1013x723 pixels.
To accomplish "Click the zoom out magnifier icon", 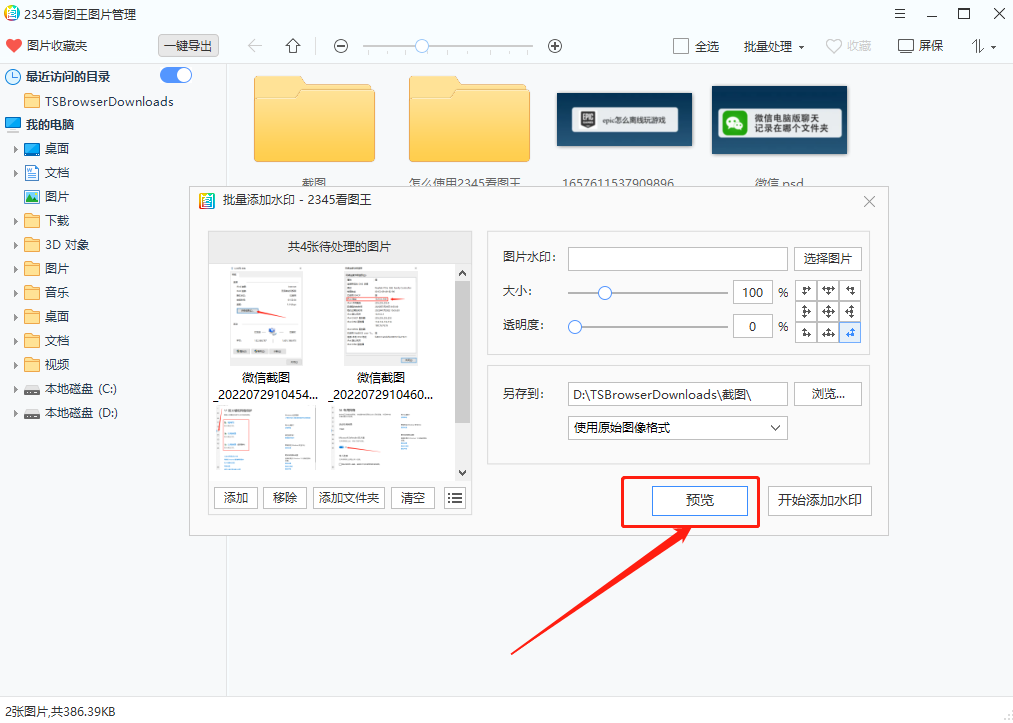I will tap(340, 46).
